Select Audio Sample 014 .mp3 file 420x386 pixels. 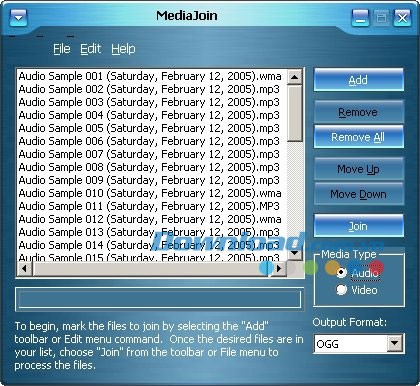tap(149, 245)
